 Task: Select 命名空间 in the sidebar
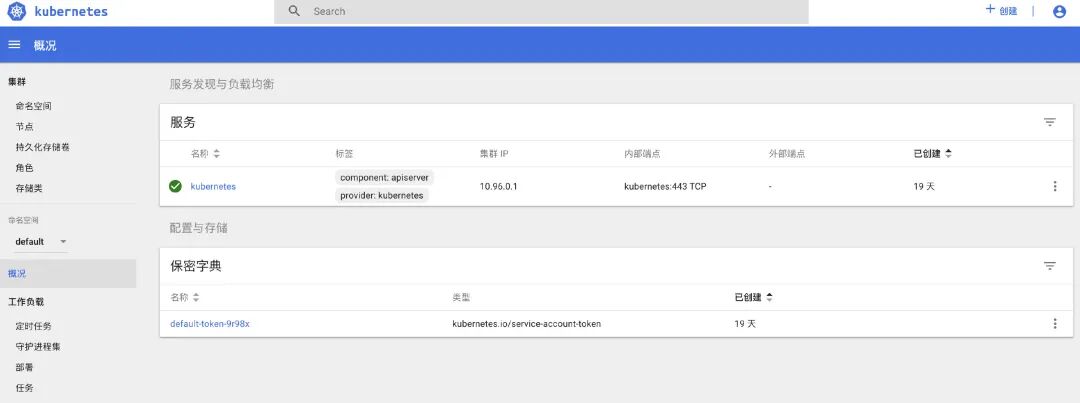pos(33,106)
